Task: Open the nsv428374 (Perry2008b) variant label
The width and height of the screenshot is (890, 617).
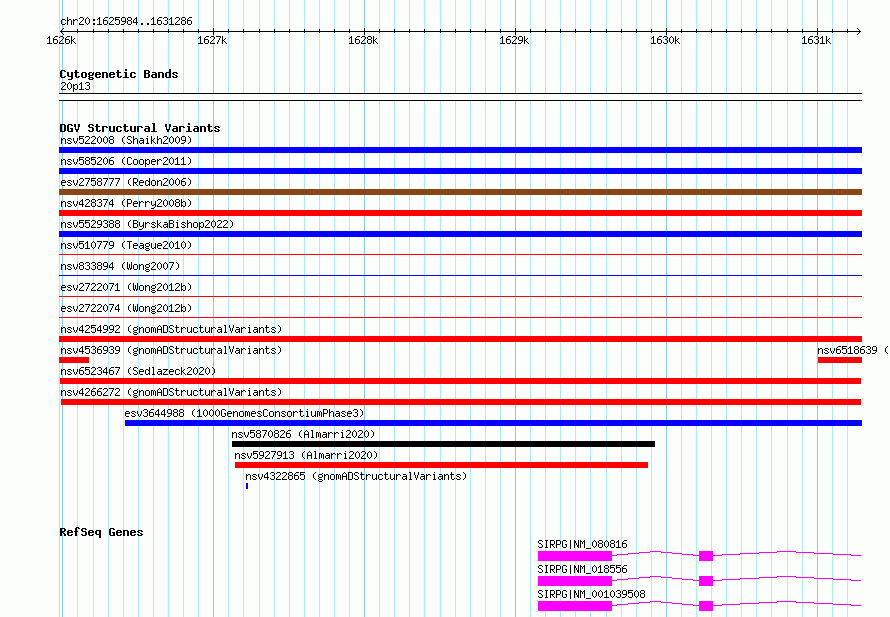Action: [x=126, y=203]
